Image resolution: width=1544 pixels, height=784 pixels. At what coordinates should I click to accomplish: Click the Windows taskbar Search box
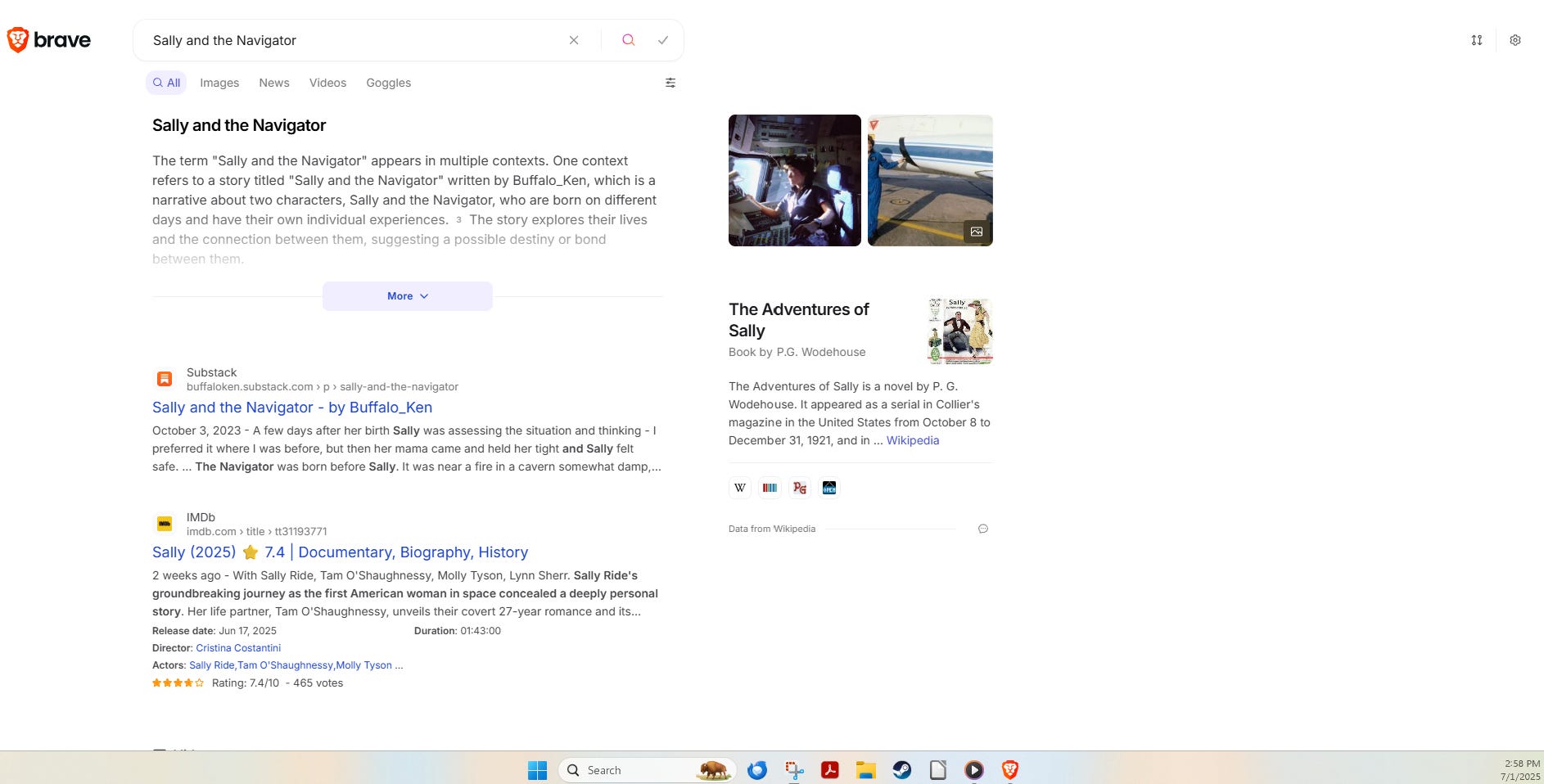pyautogui.click(x=647, y=770)
